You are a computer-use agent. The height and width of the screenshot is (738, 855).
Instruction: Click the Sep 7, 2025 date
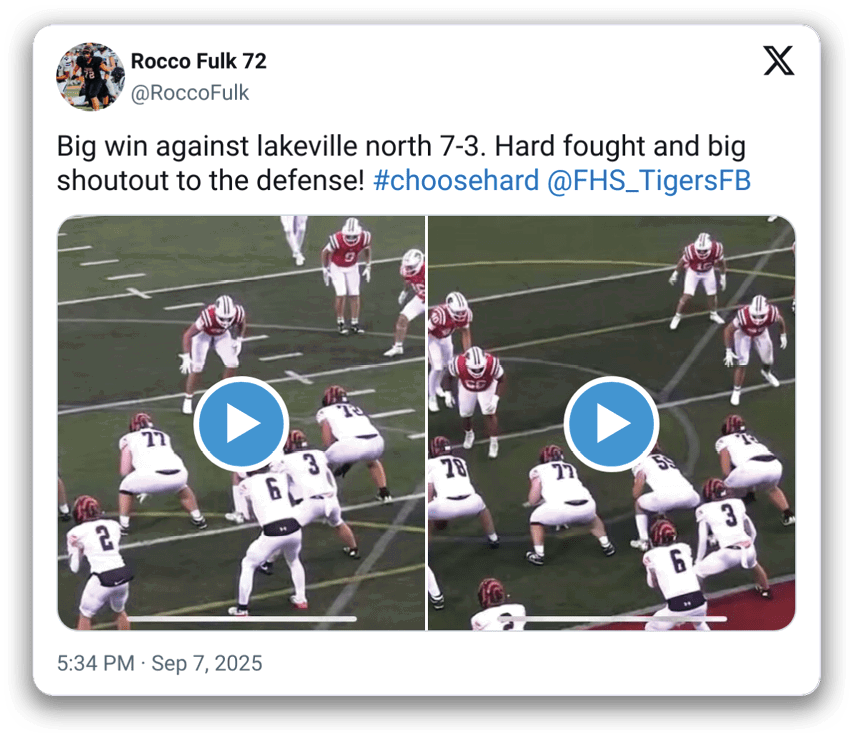coord(207,663)
